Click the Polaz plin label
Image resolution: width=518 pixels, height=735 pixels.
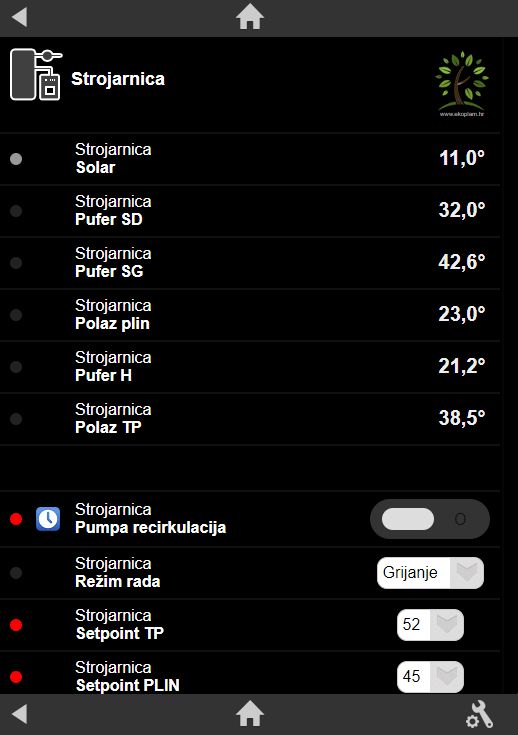(112, 323)
